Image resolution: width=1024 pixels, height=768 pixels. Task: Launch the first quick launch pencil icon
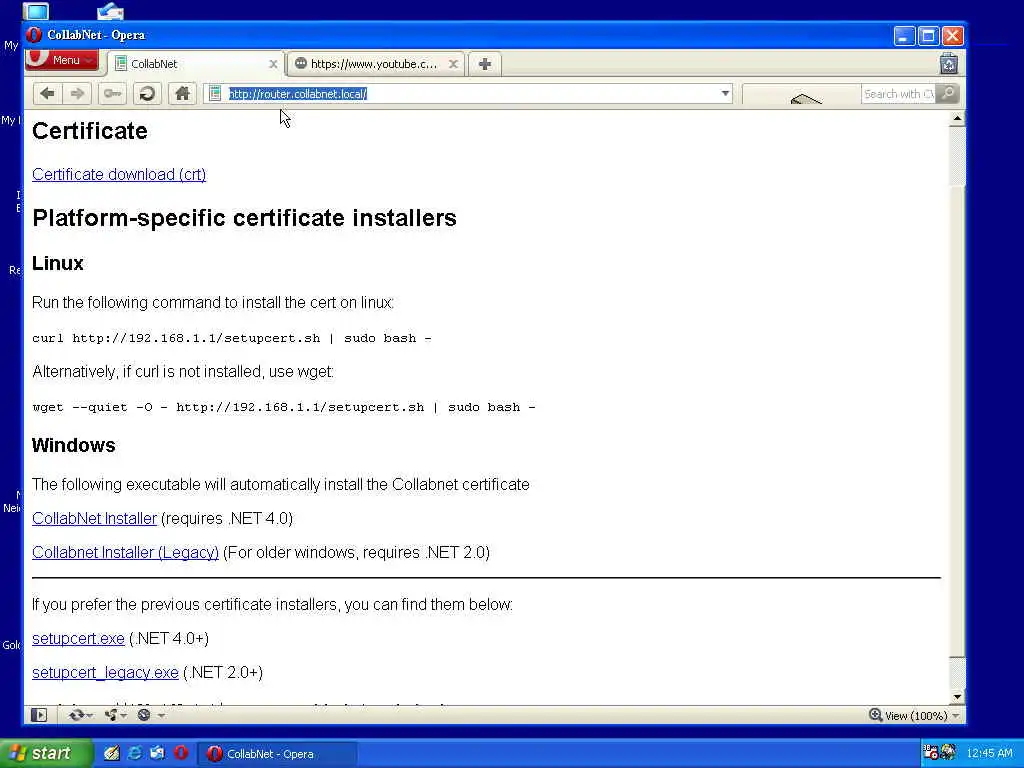click(112, 754)
